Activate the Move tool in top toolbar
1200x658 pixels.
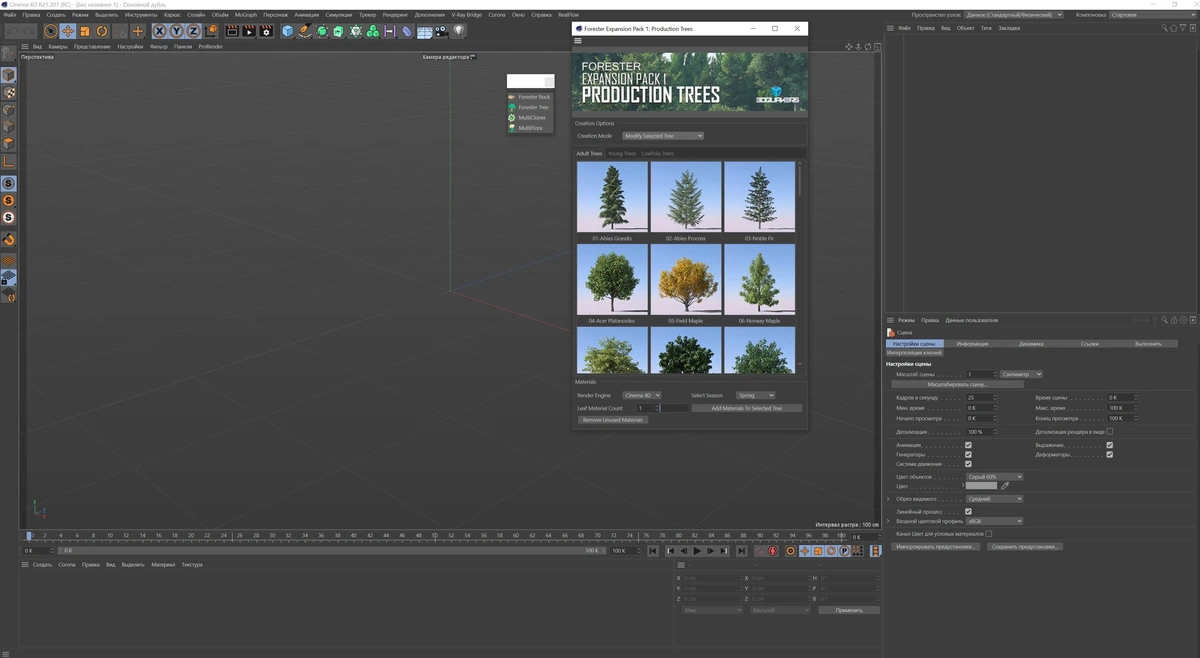pyautogui.click(x=68, y=31)
